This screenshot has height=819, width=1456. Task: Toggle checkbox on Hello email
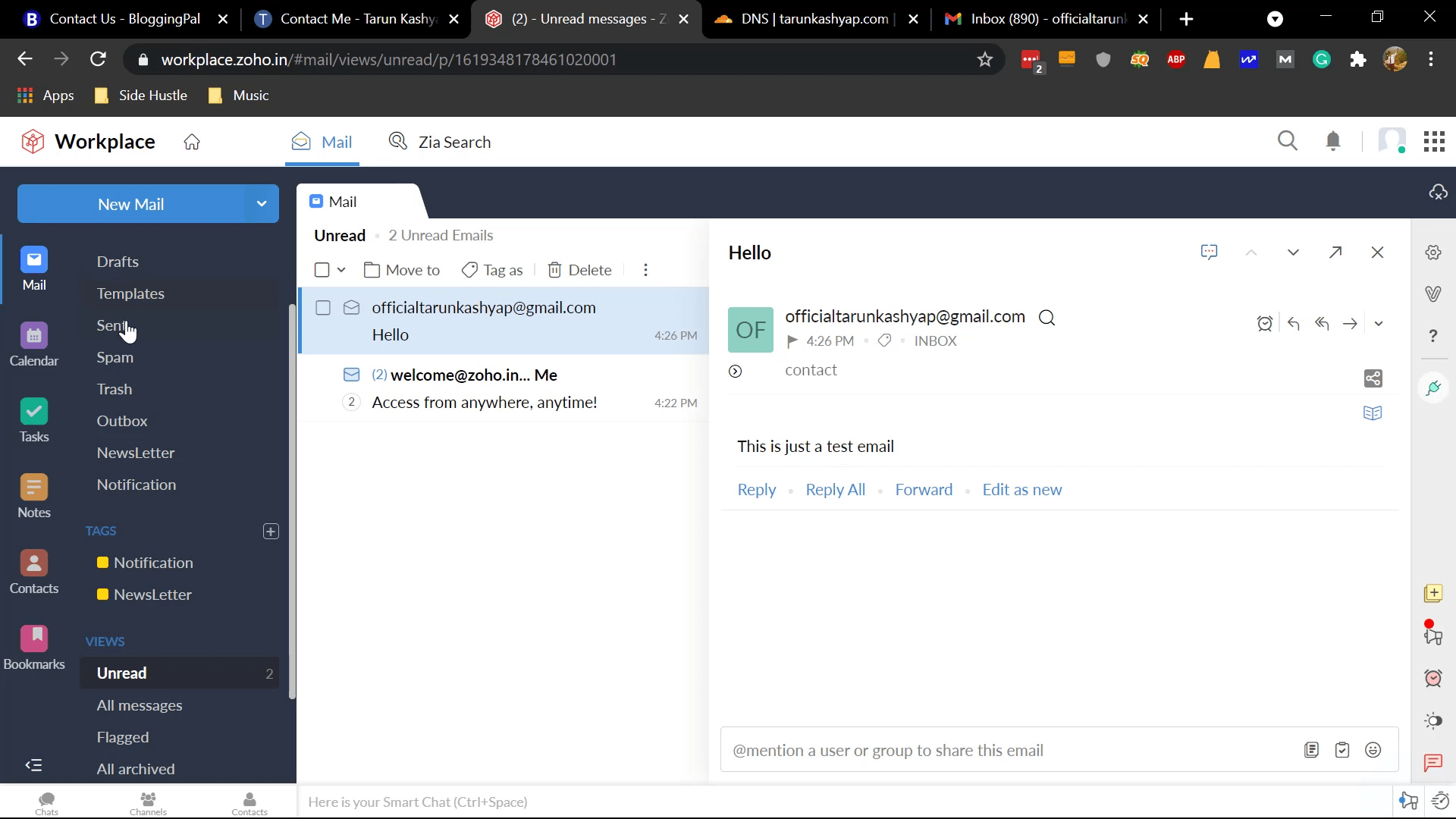tap(324, 308)
